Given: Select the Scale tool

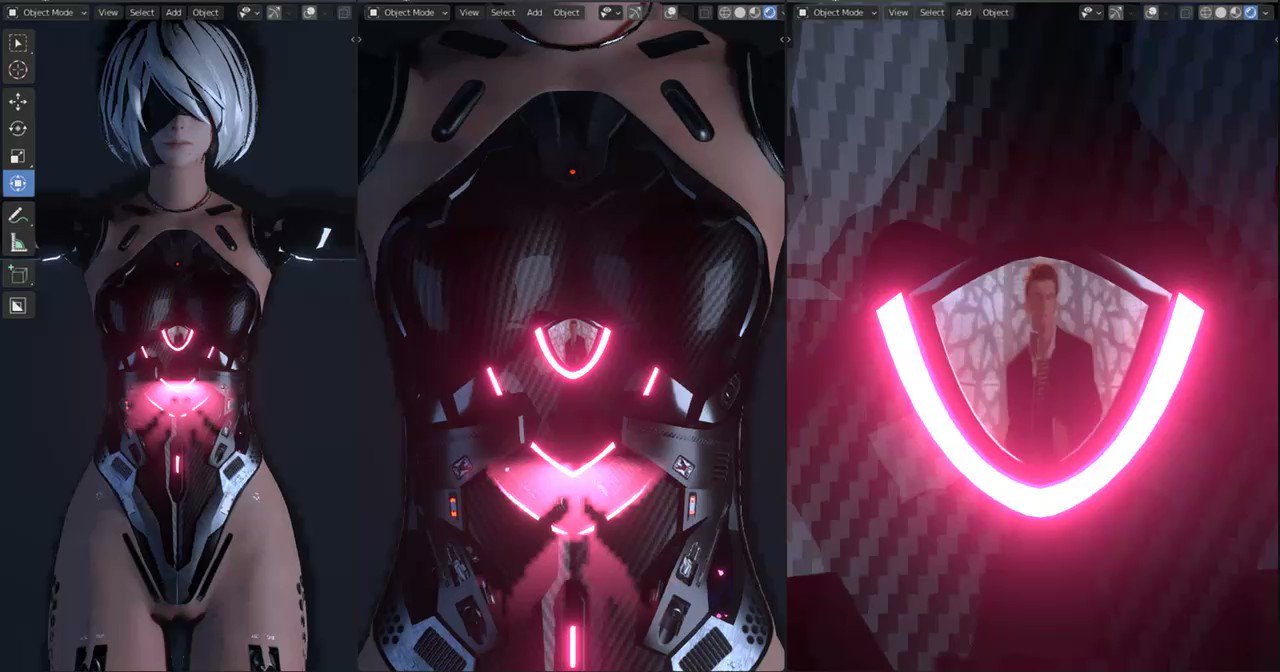Looking at the screenshot, I should (18, 156).
